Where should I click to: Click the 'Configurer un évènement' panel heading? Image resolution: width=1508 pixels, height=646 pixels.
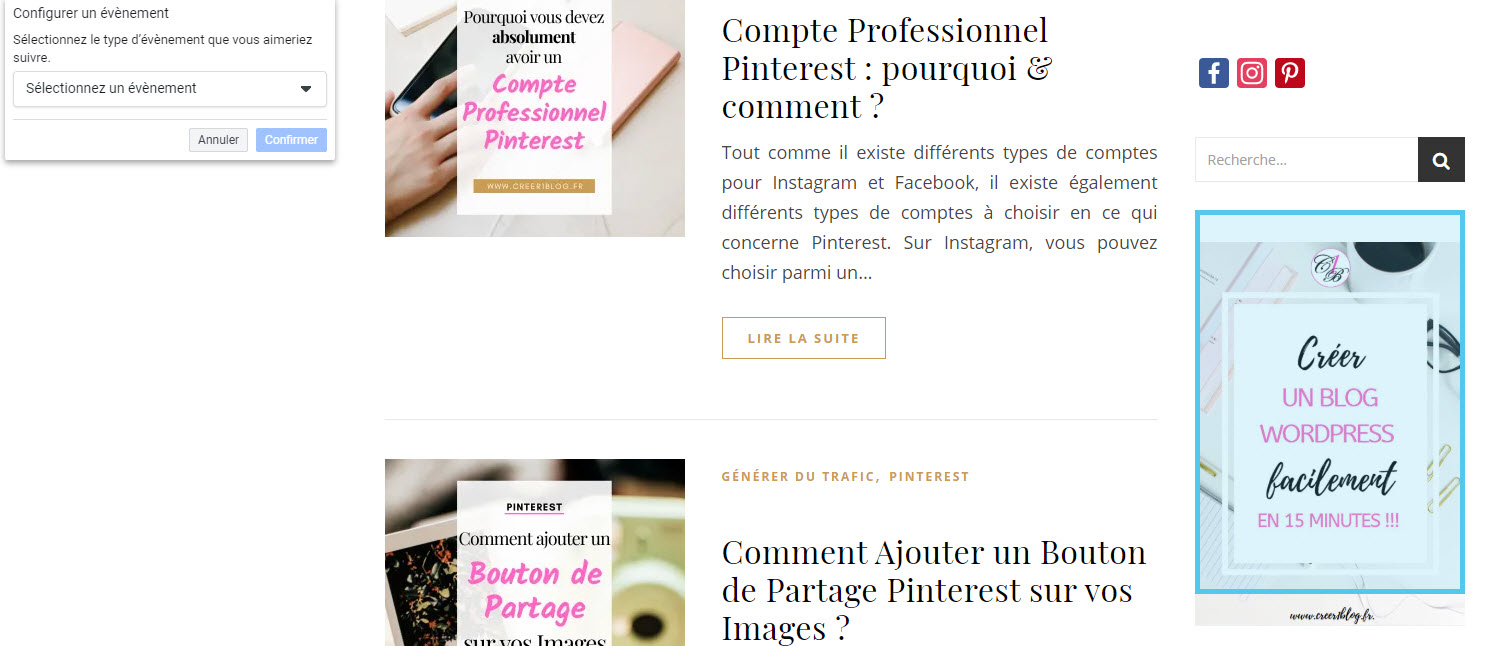tap(91, 14)
